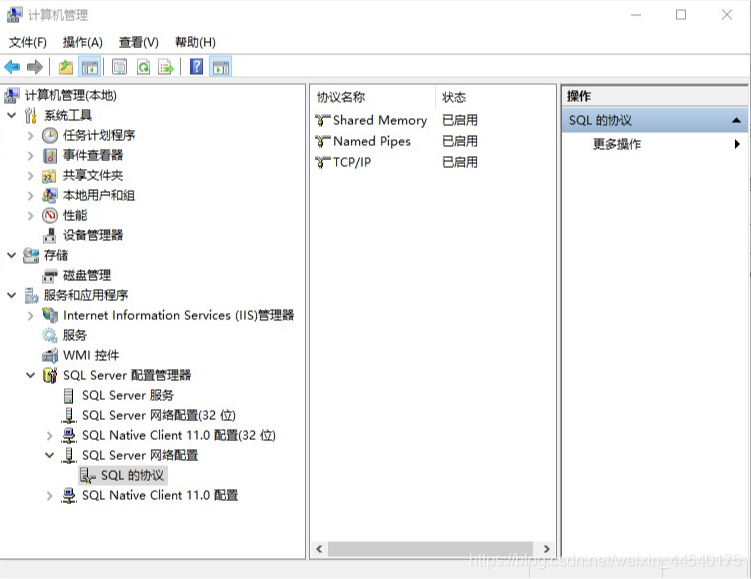This screenshot has width=751, height=579.
Task: Toggle Show/Hide Console Tree toolbar icon
Action: click(x=90, y=67)
